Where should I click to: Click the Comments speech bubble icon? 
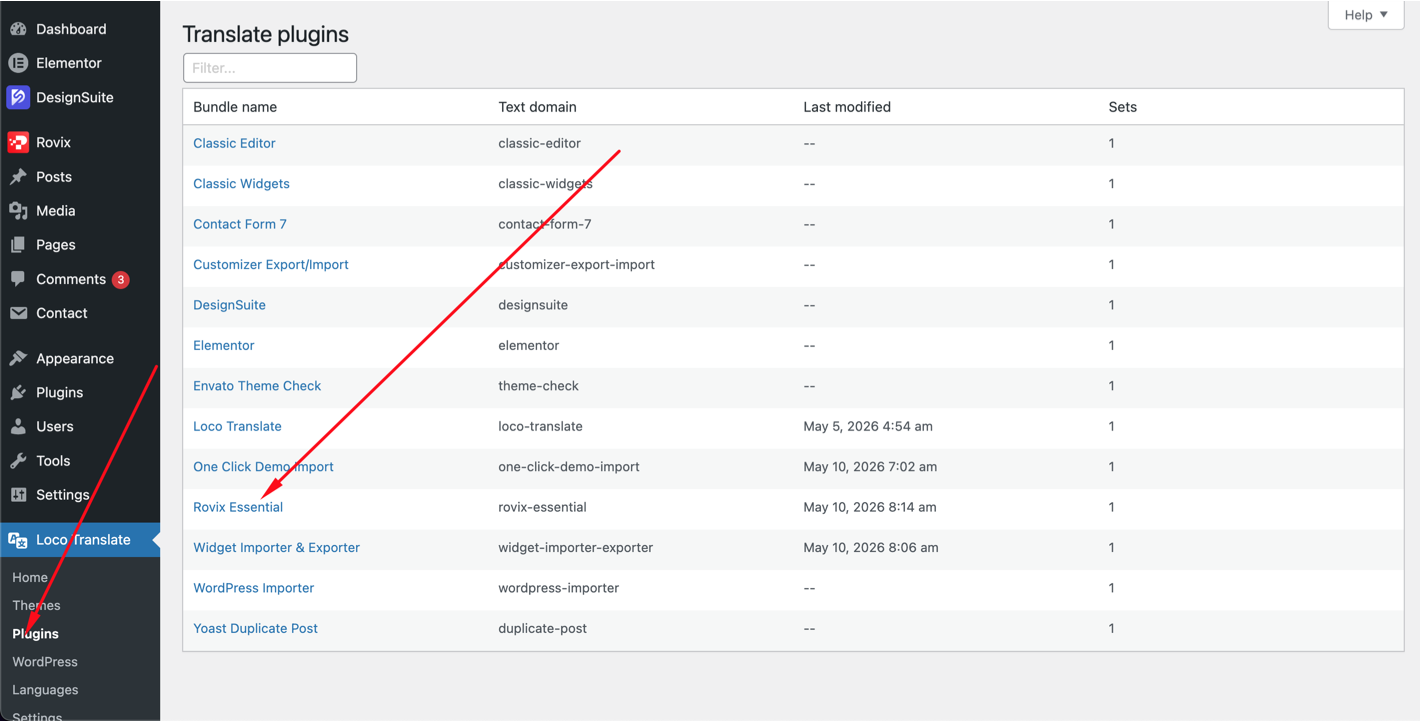pyautogui.click(x=18, y=279)
